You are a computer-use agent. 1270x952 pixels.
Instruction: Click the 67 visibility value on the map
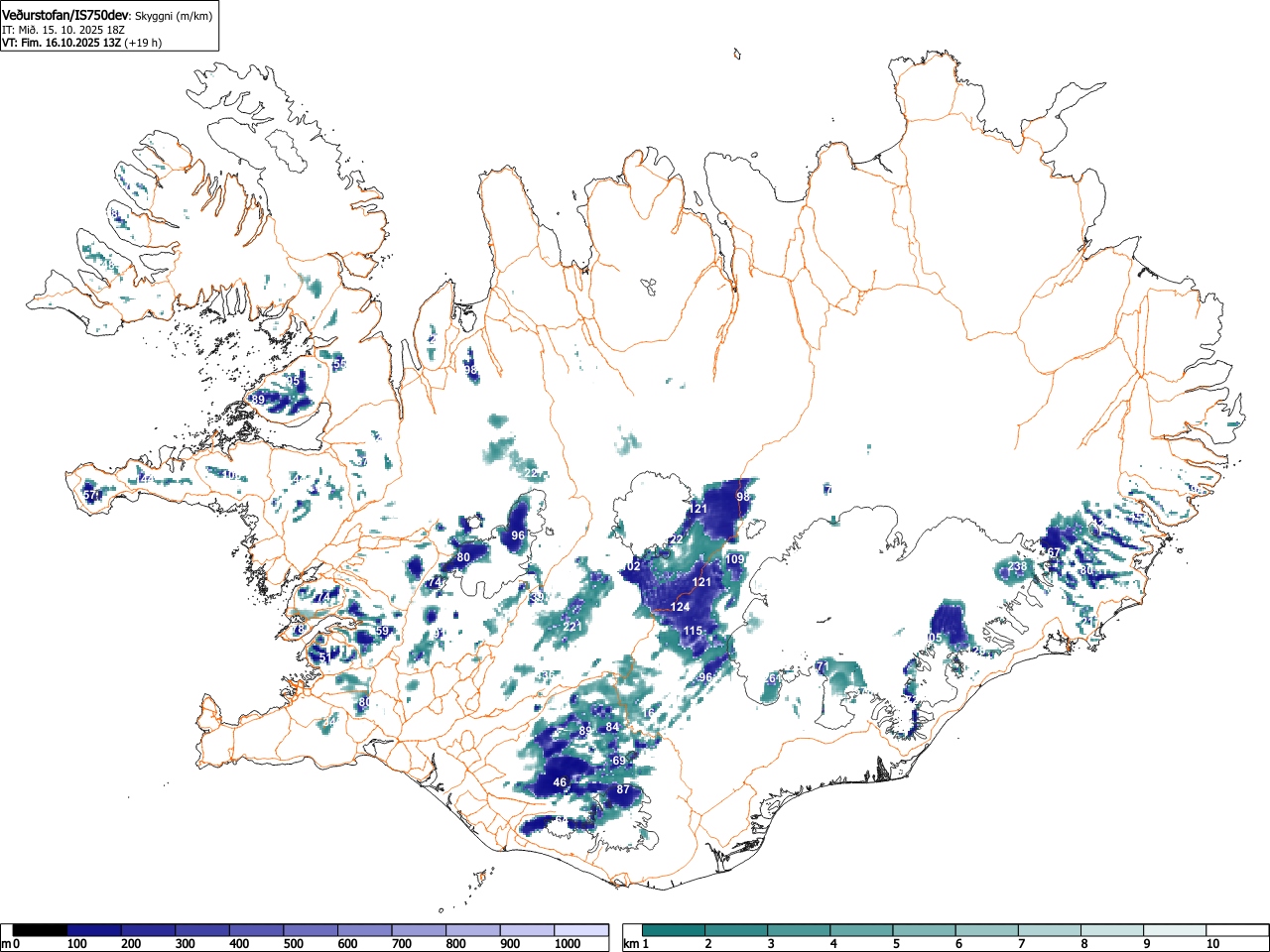coord(1054,553)
